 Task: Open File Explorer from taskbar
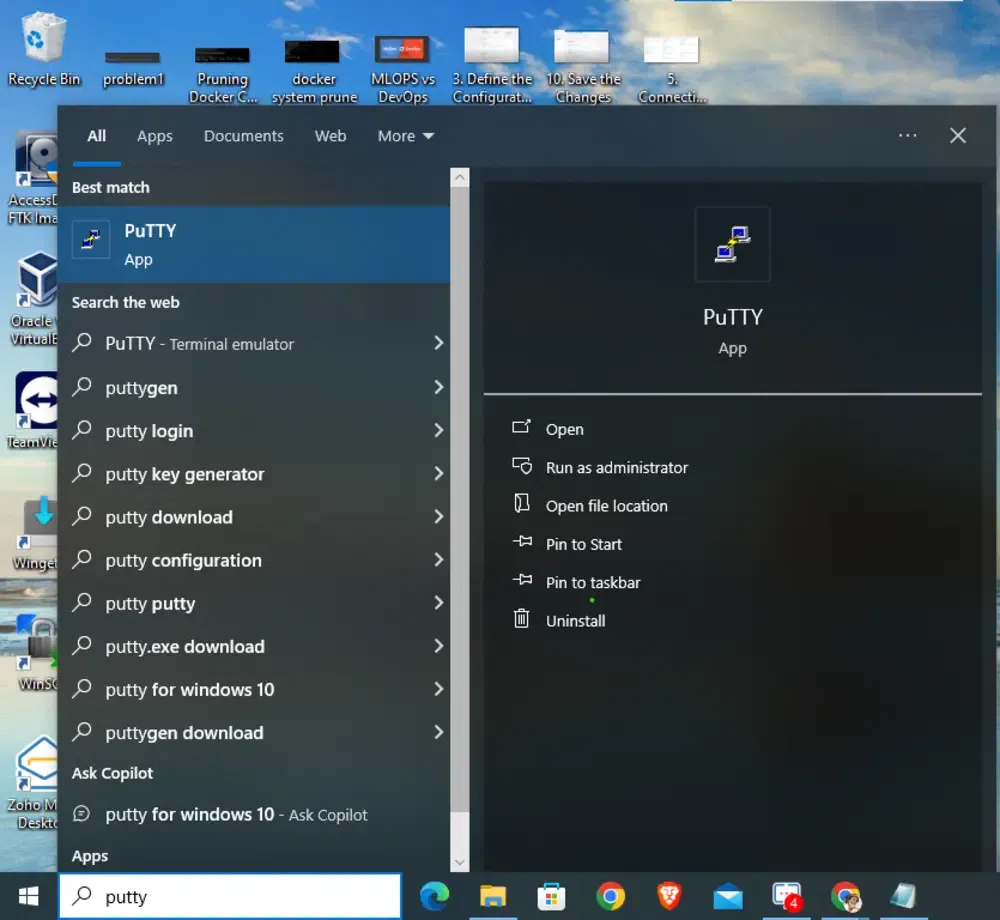(493, 896)
